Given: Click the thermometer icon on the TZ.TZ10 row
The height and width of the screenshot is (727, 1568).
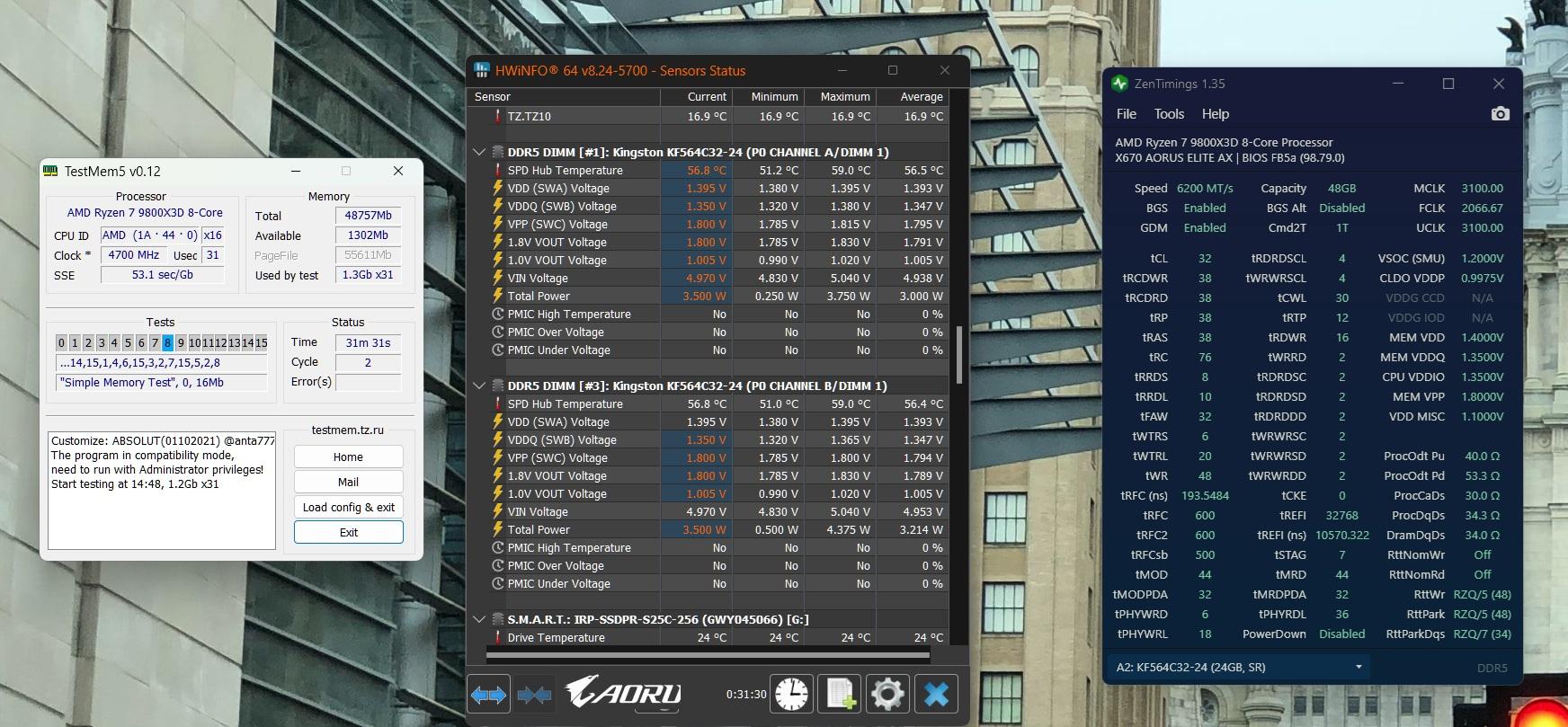Looking at the screenshot, I should tap(497, 116).
